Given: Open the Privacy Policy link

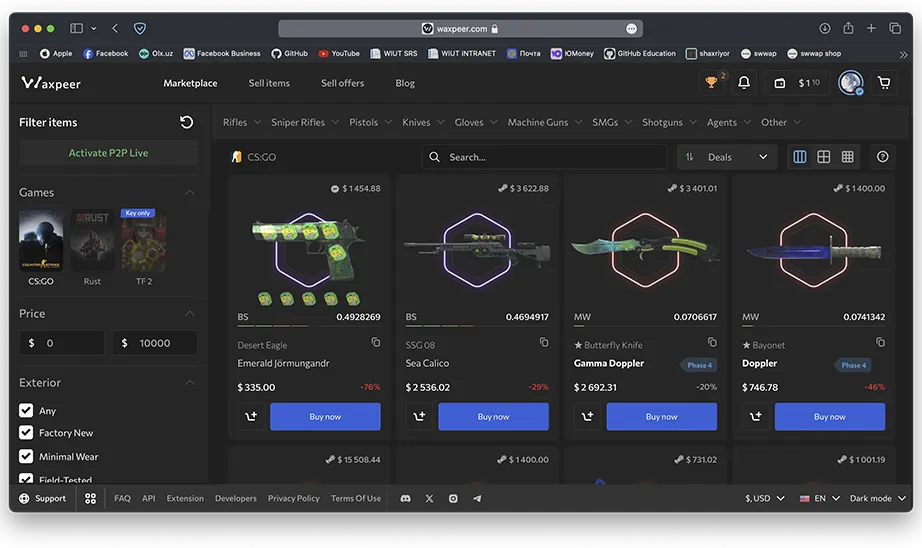Looking at the screenshot, I should tap(293, 499).
